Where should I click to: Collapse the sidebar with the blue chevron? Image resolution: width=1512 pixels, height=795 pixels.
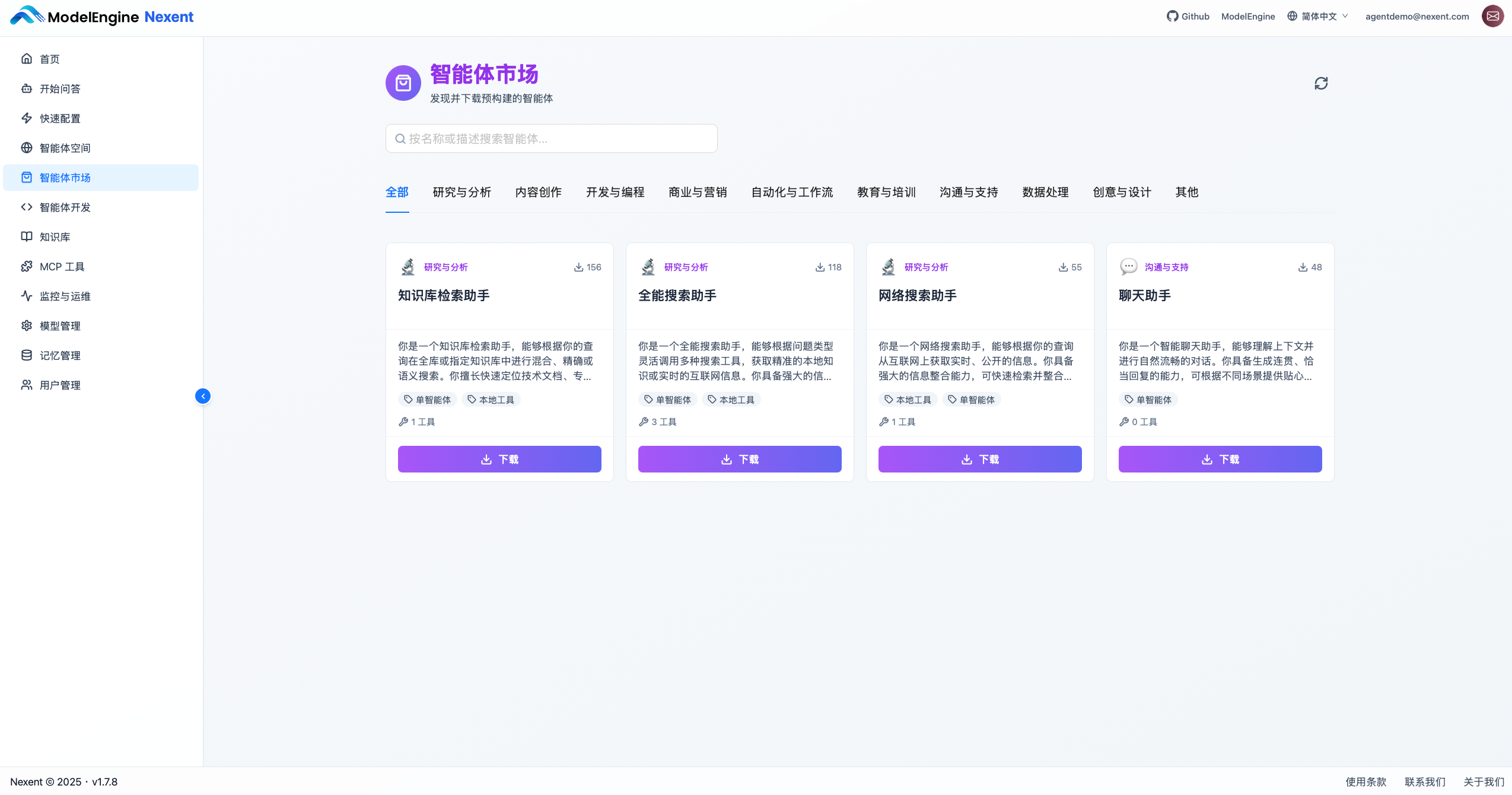click(x=203, y=396)
